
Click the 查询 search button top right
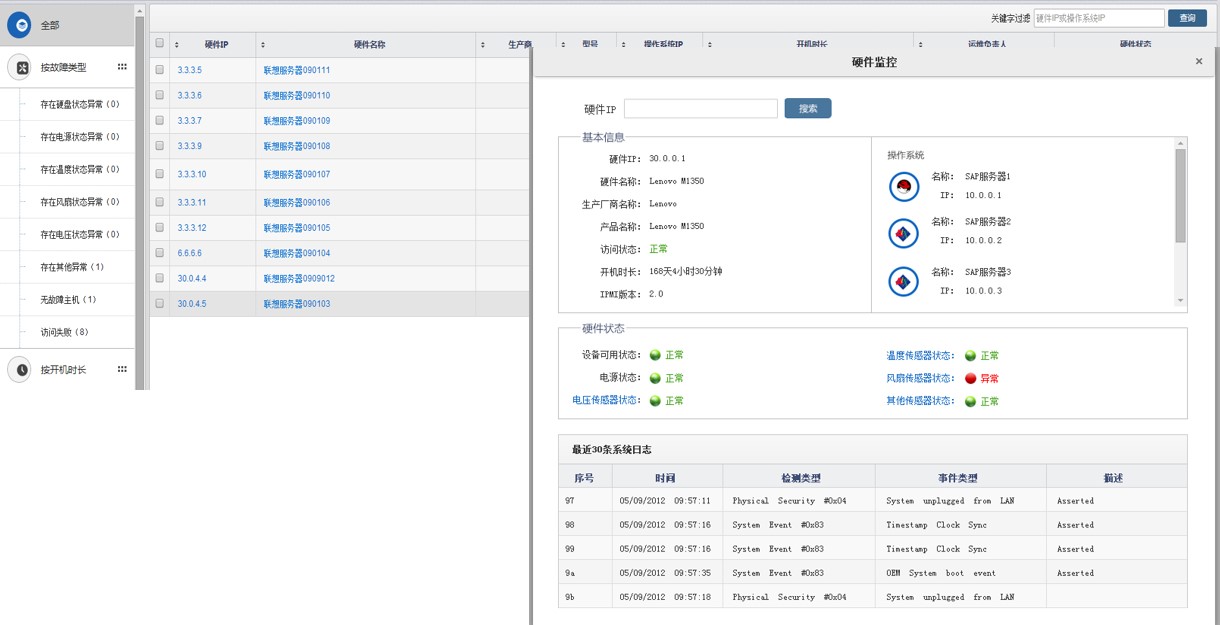click(1187, 17)
